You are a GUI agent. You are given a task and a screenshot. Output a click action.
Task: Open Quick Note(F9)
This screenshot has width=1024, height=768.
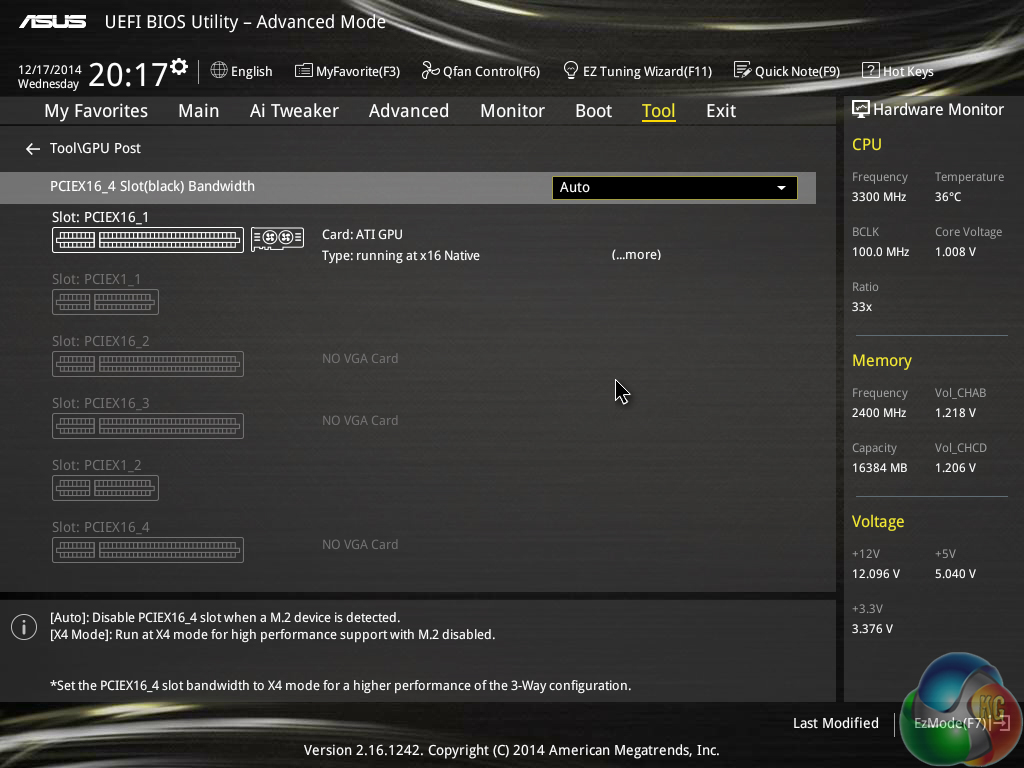(x=787, y=71)
